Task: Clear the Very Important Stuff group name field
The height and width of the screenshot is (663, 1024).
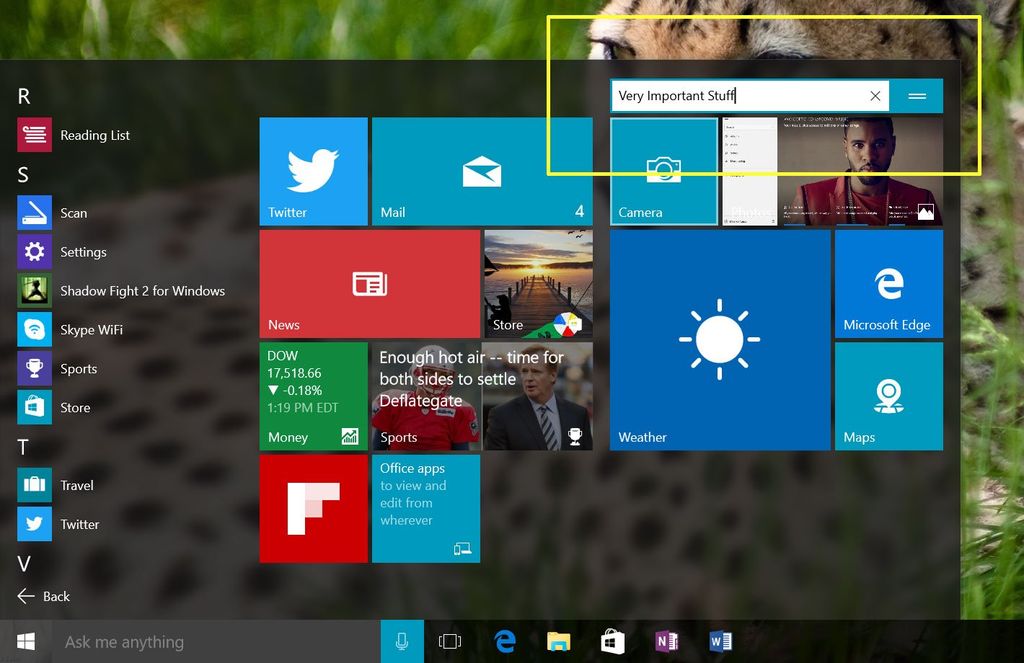Action: tap(875, 96)
